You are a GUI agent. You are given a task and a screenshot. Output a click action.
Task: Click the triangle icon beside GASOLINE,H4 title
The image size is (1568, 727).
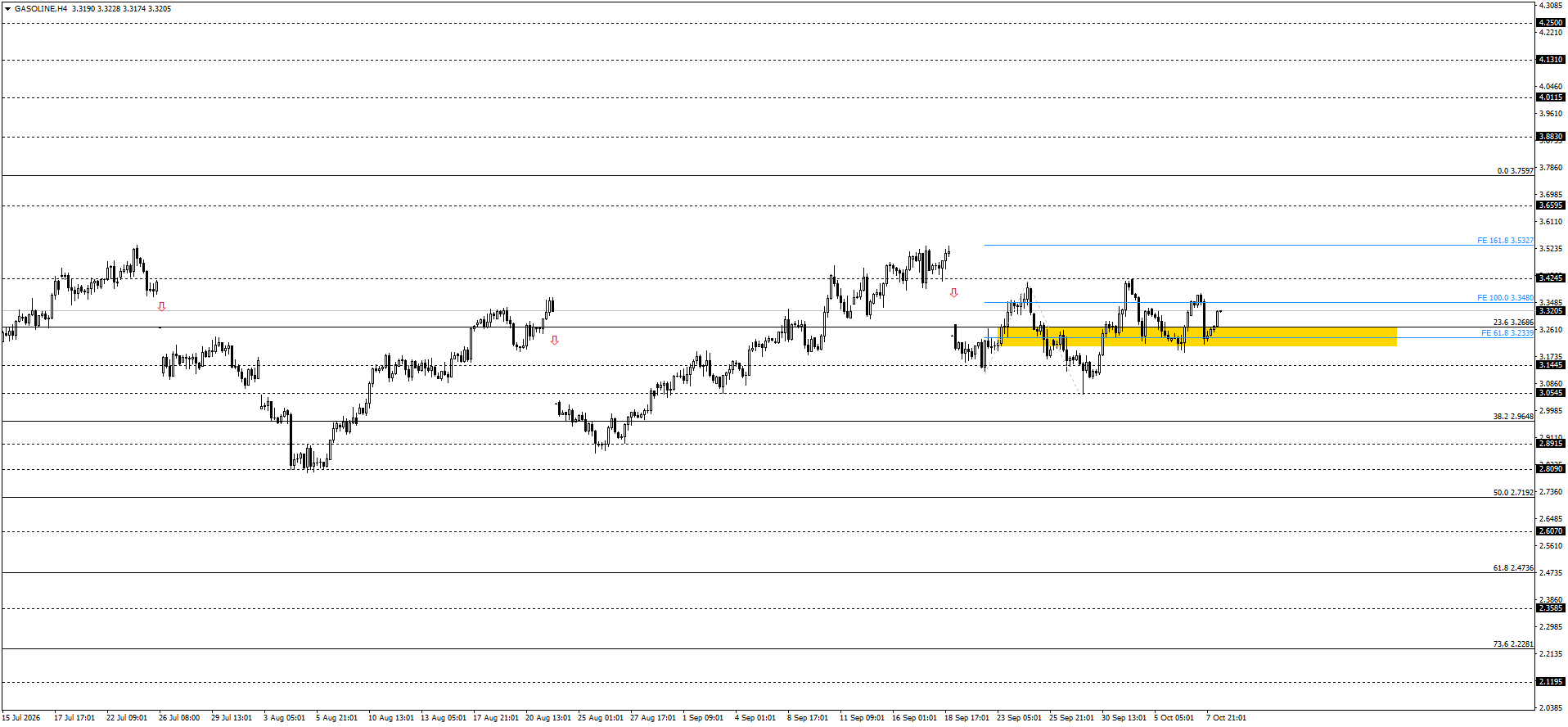click(8, 9)
